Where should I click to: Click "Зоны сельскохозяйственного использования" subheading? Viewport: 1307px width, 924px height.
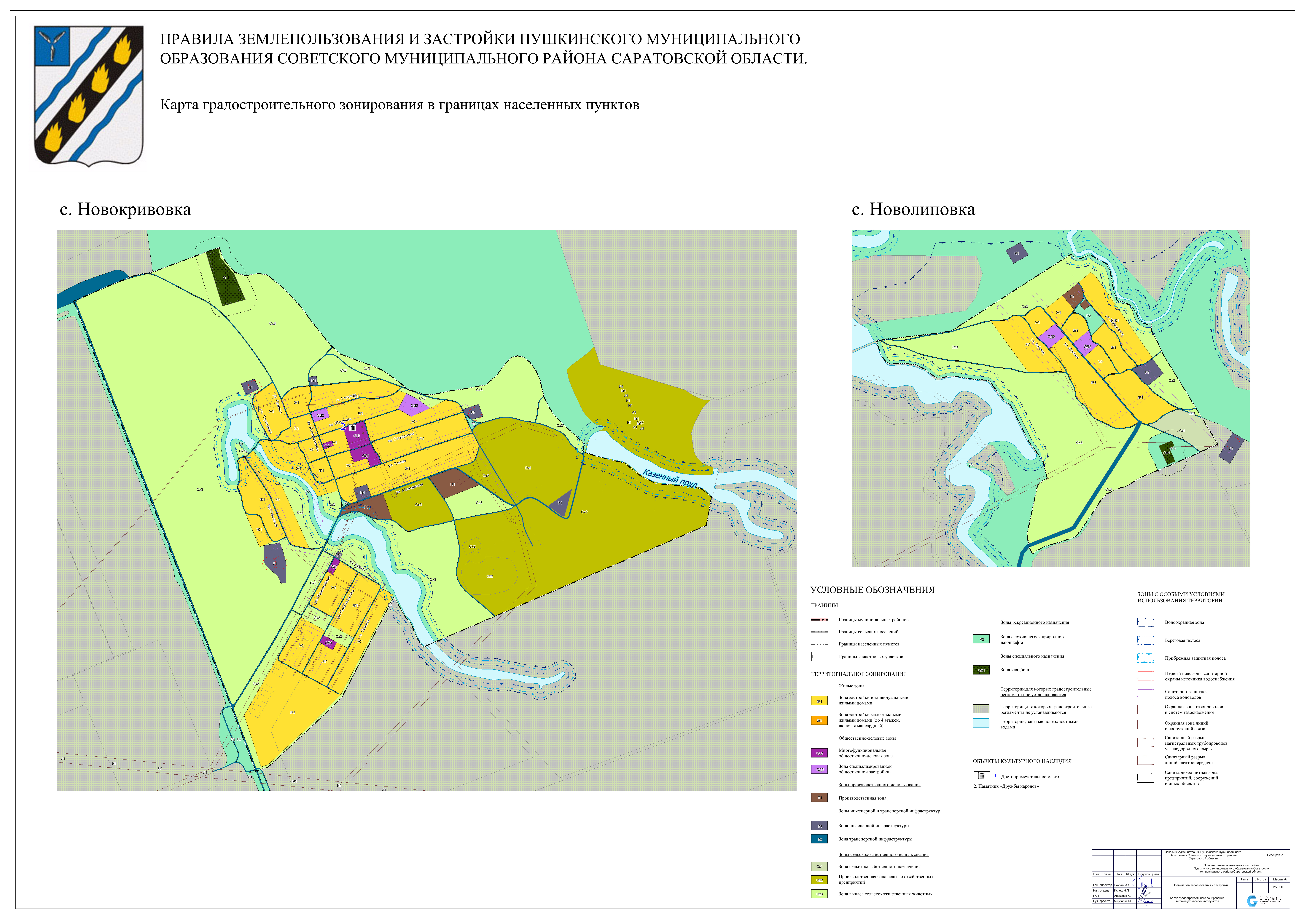(883, 855)
